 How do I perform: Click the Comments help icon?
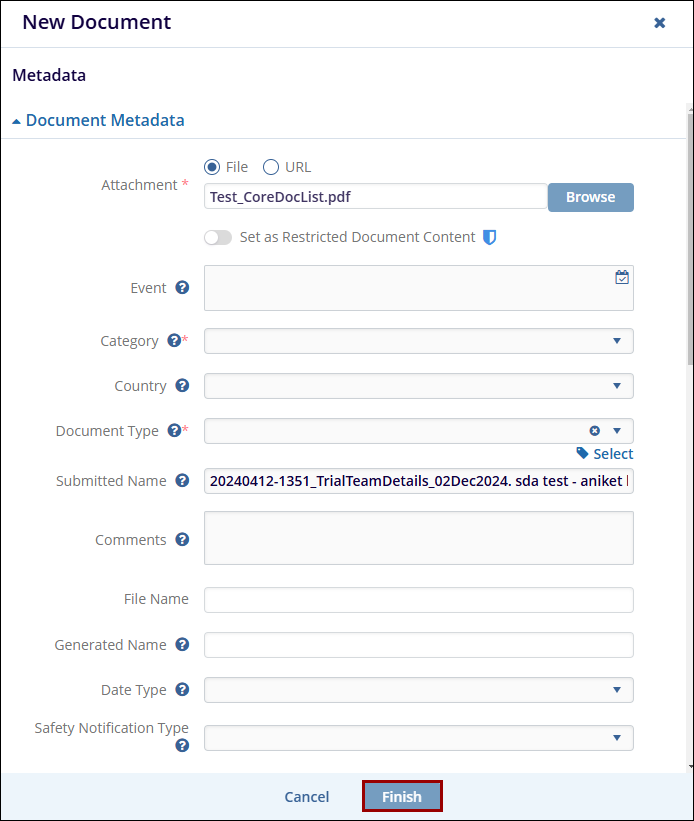click(182, 540)
